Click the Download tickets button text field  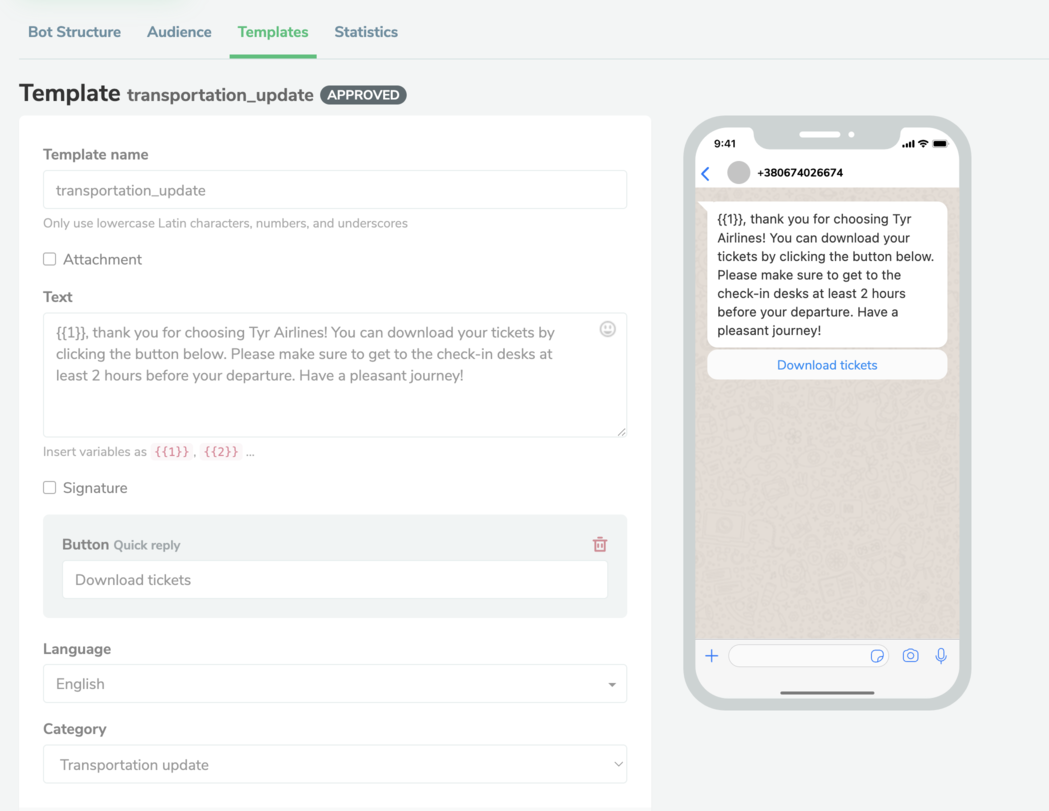[335, 579]
